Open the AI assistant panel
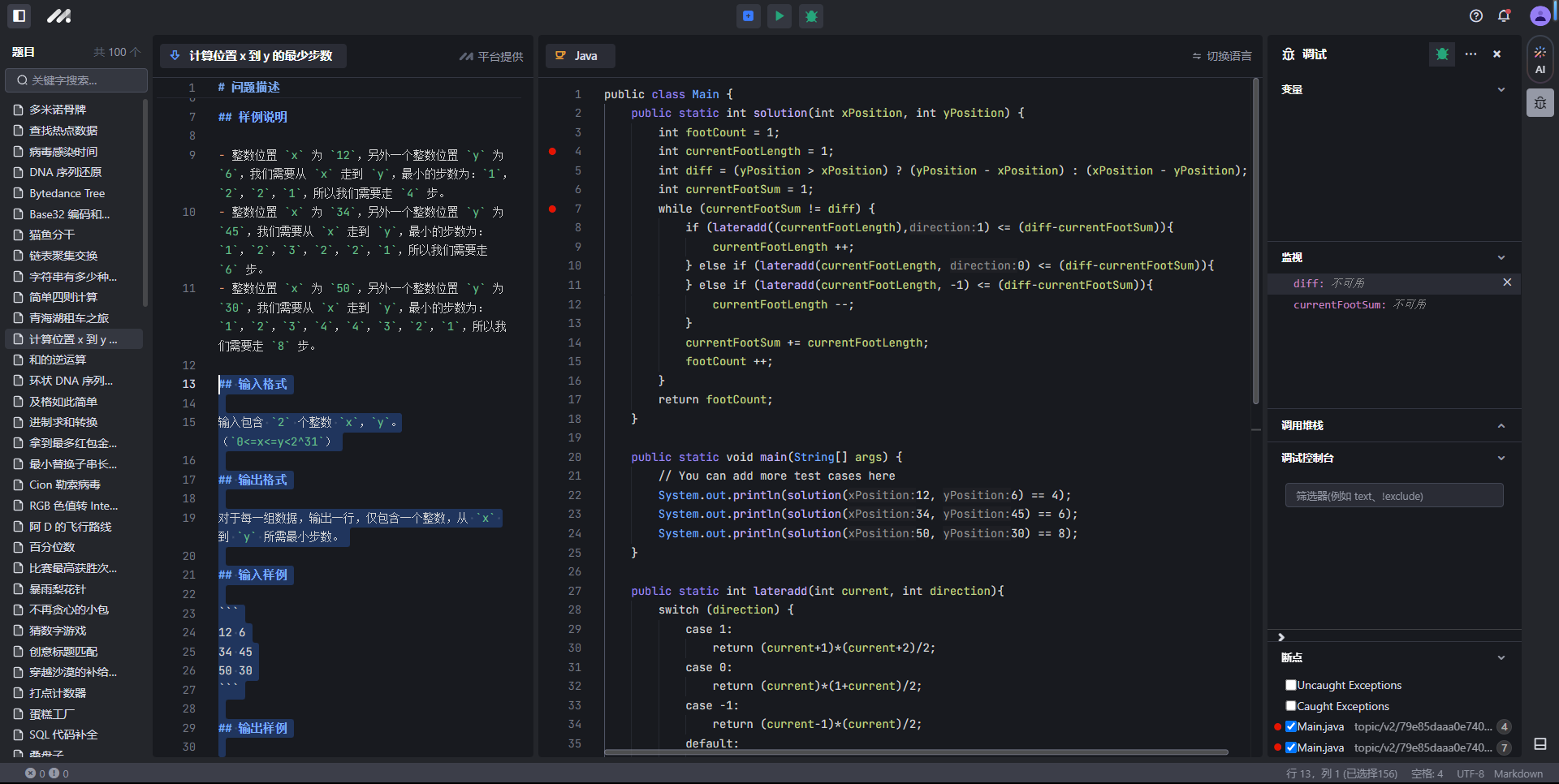 click(x=1540, y=59)
